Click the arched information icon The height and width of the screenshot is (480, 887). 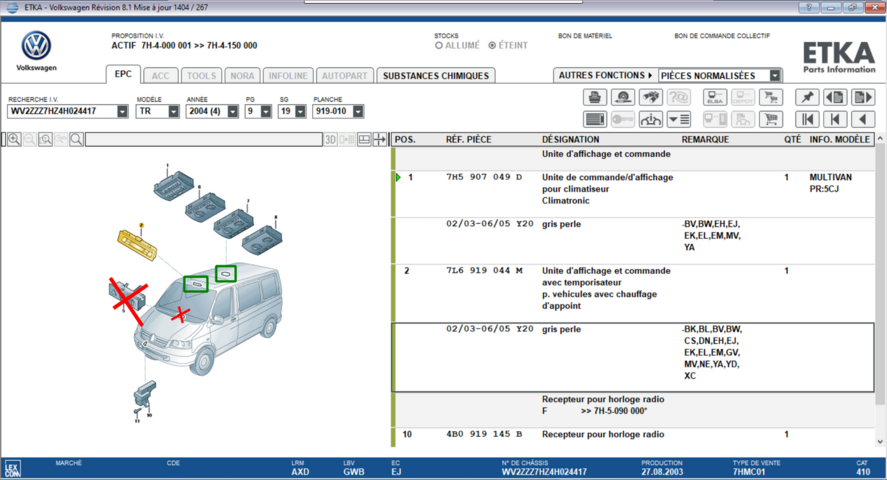click(651, 119)
